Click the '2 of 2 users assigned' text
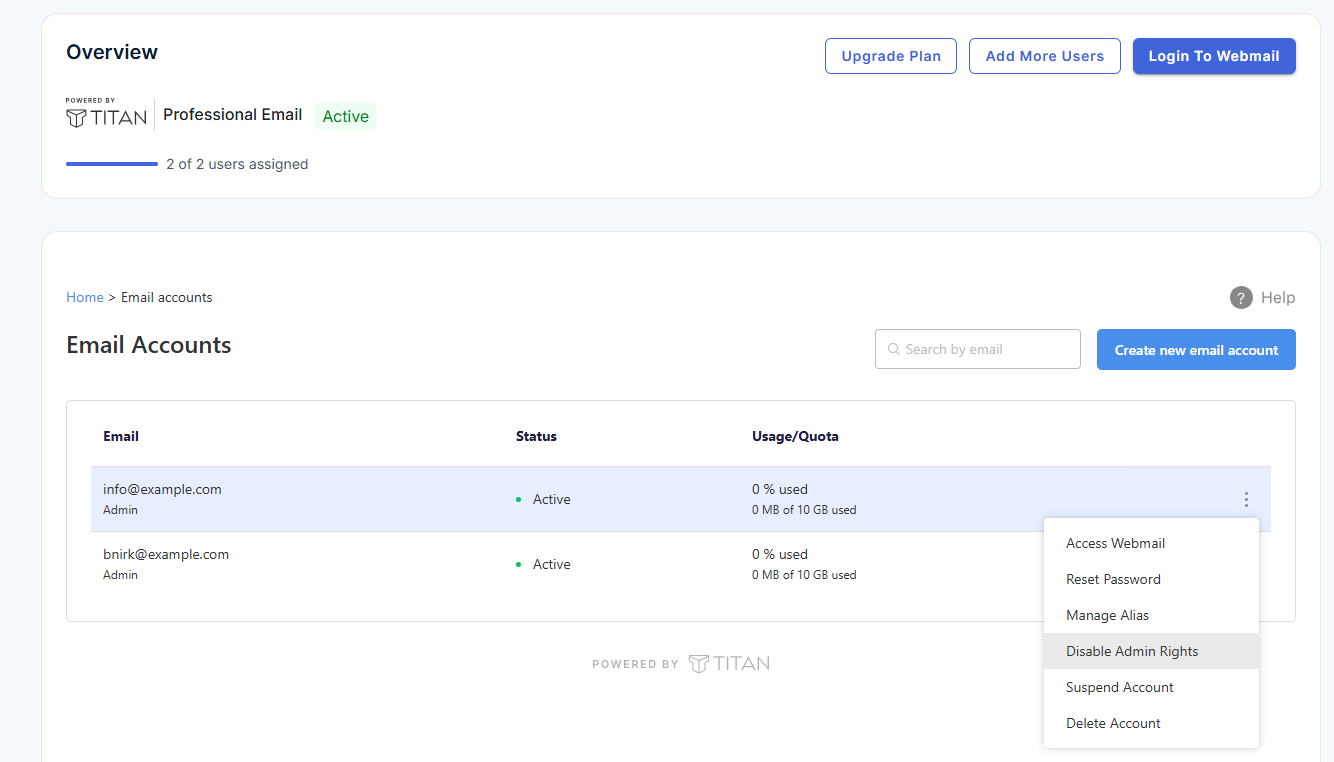 237,164
